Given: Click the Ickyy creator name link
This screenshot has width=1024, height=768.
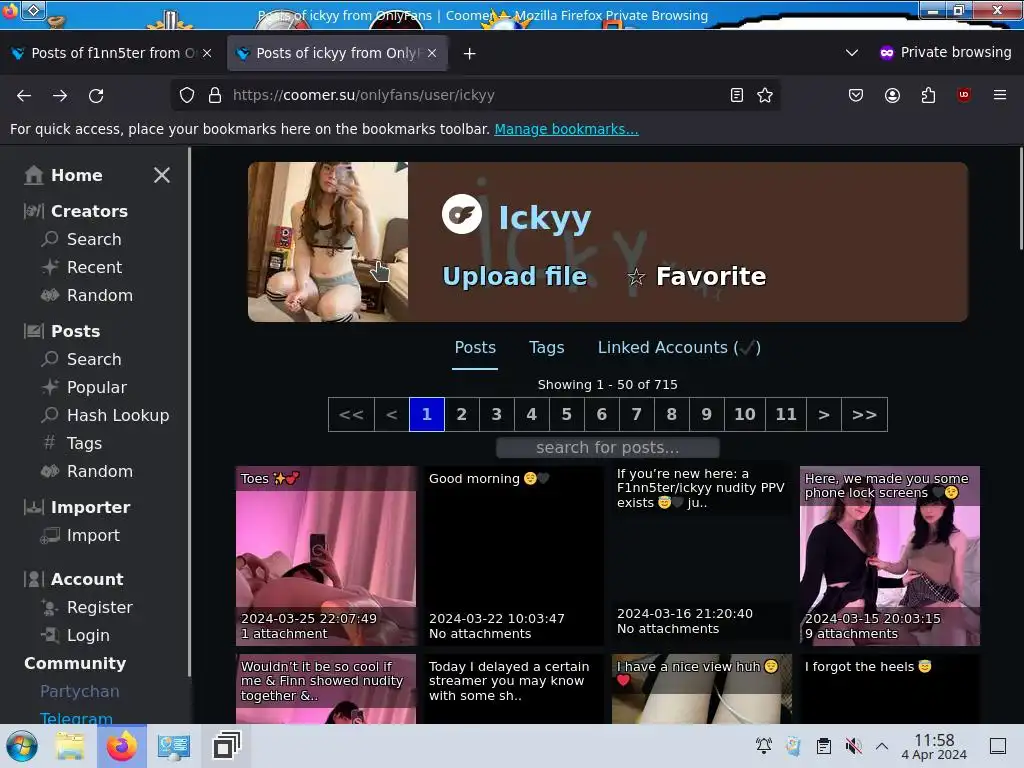Looking at the screenshot, I should (x=545, y=217).
